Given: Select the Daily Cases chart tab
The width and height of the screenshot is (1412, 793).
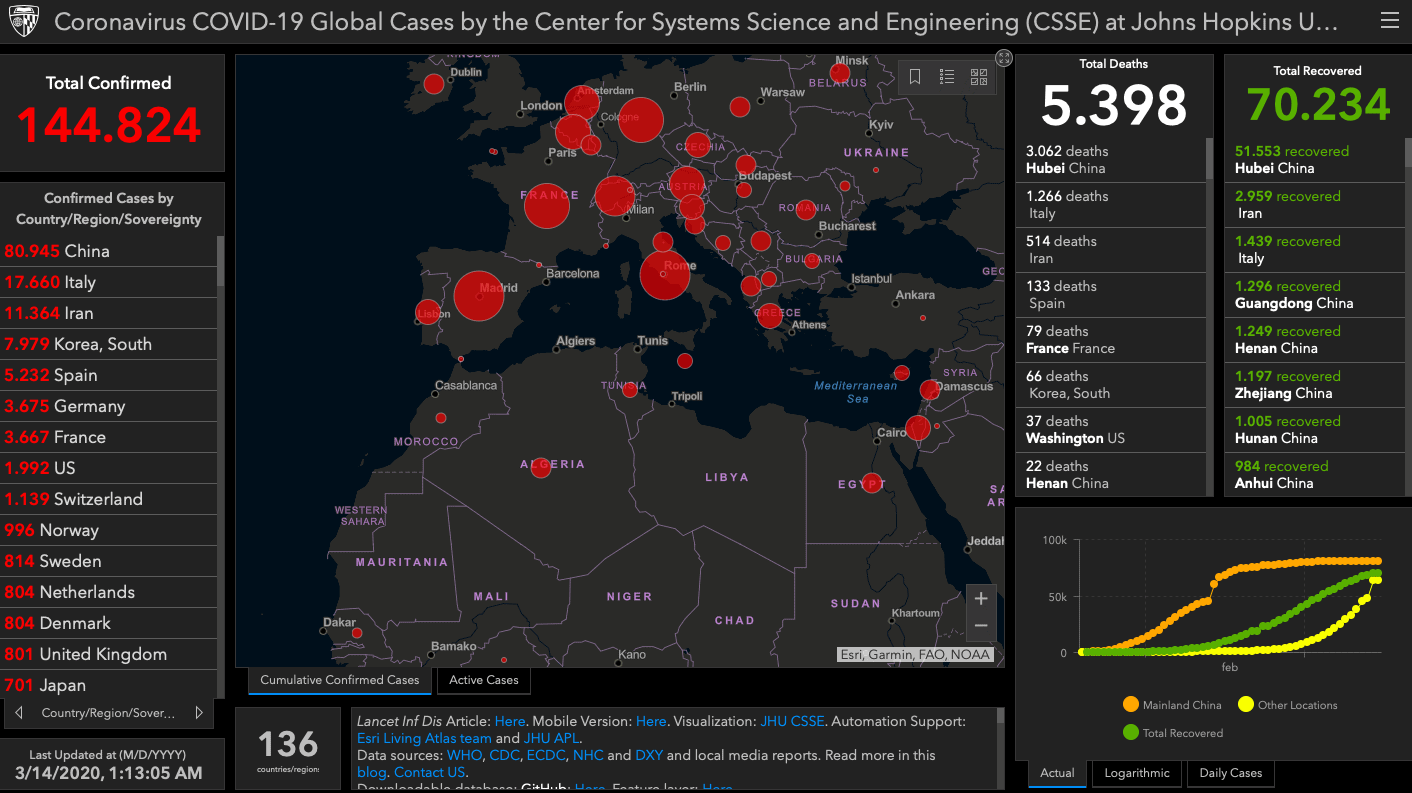Looking at the screenshot, I should click(x=1231, y=773).
